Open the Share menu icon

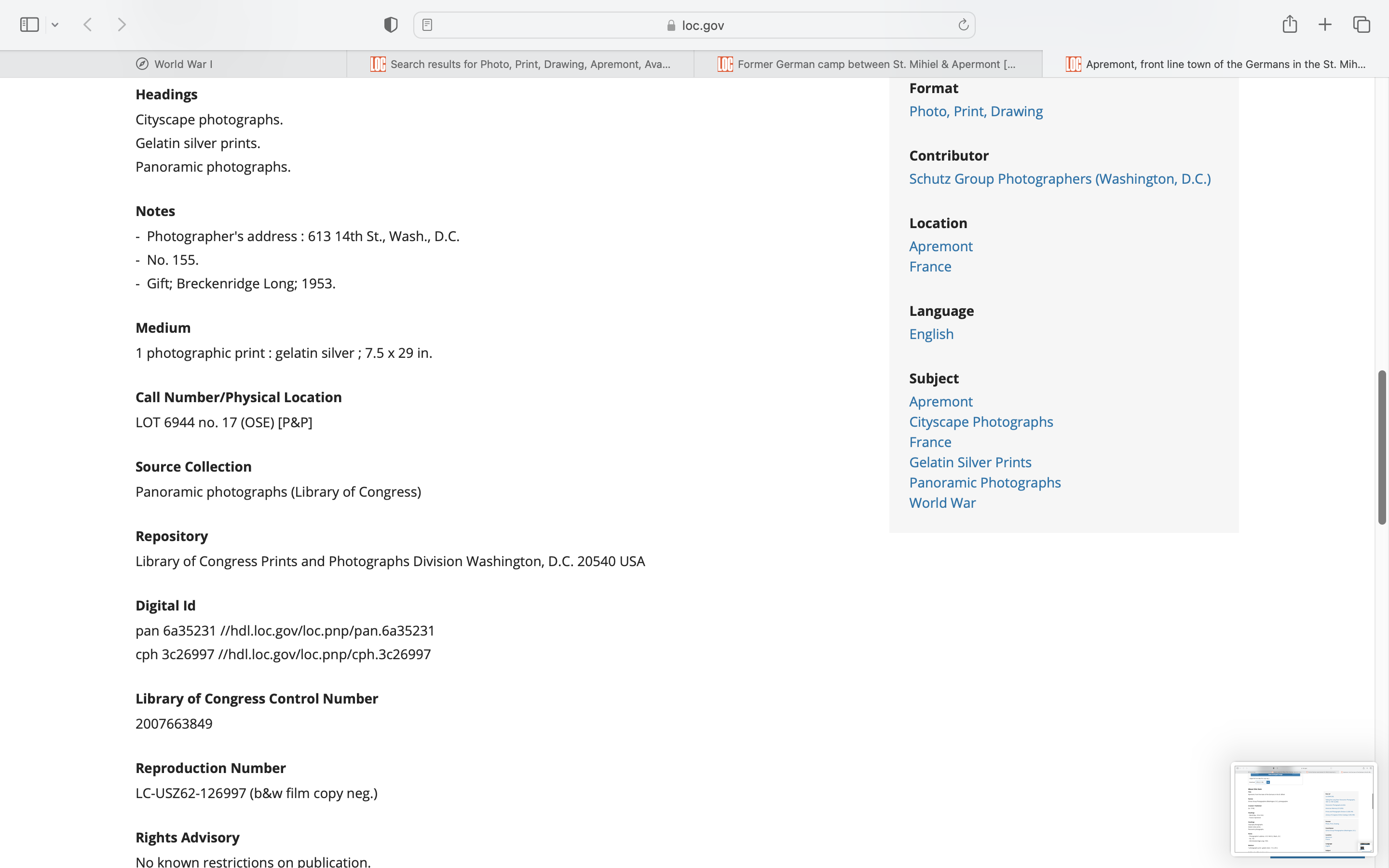point(1289,24)
